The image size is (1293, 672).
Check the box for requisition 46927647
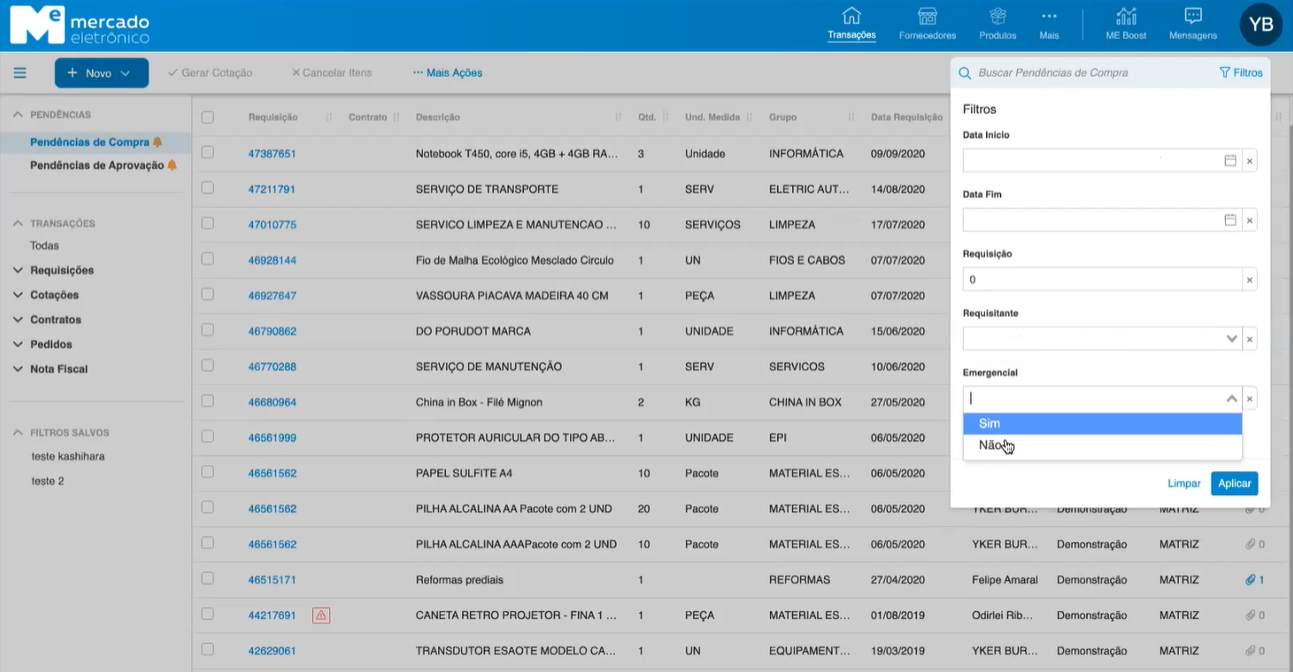coord(207,295)
